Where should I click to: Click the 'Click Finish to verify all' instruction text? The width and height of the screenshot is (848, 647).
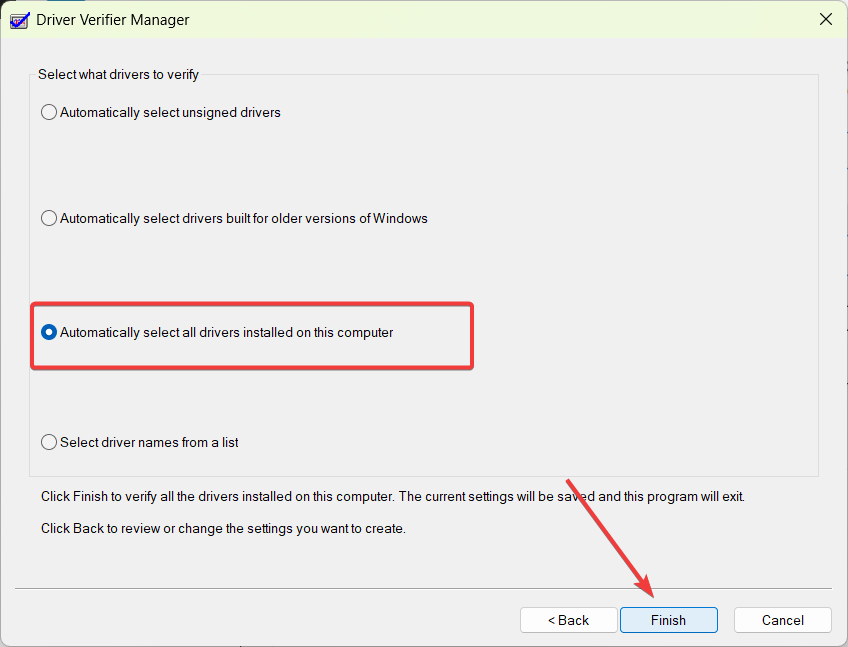coord(393,497)
